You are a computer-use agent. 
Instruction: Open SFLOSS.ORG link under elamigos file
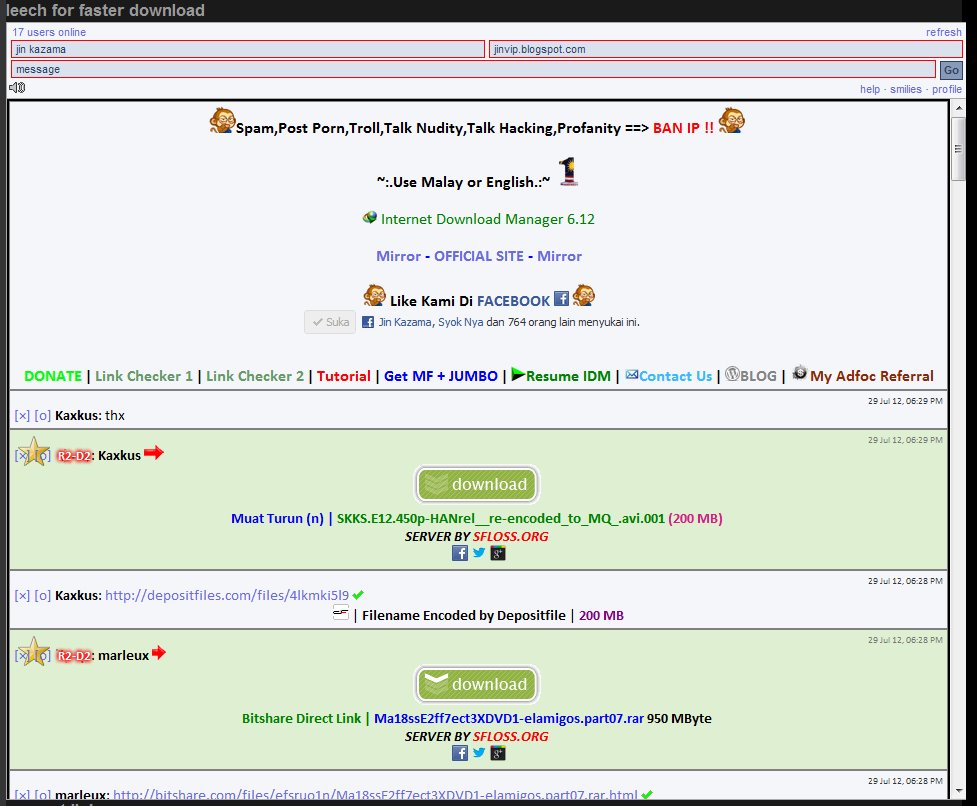510,736
